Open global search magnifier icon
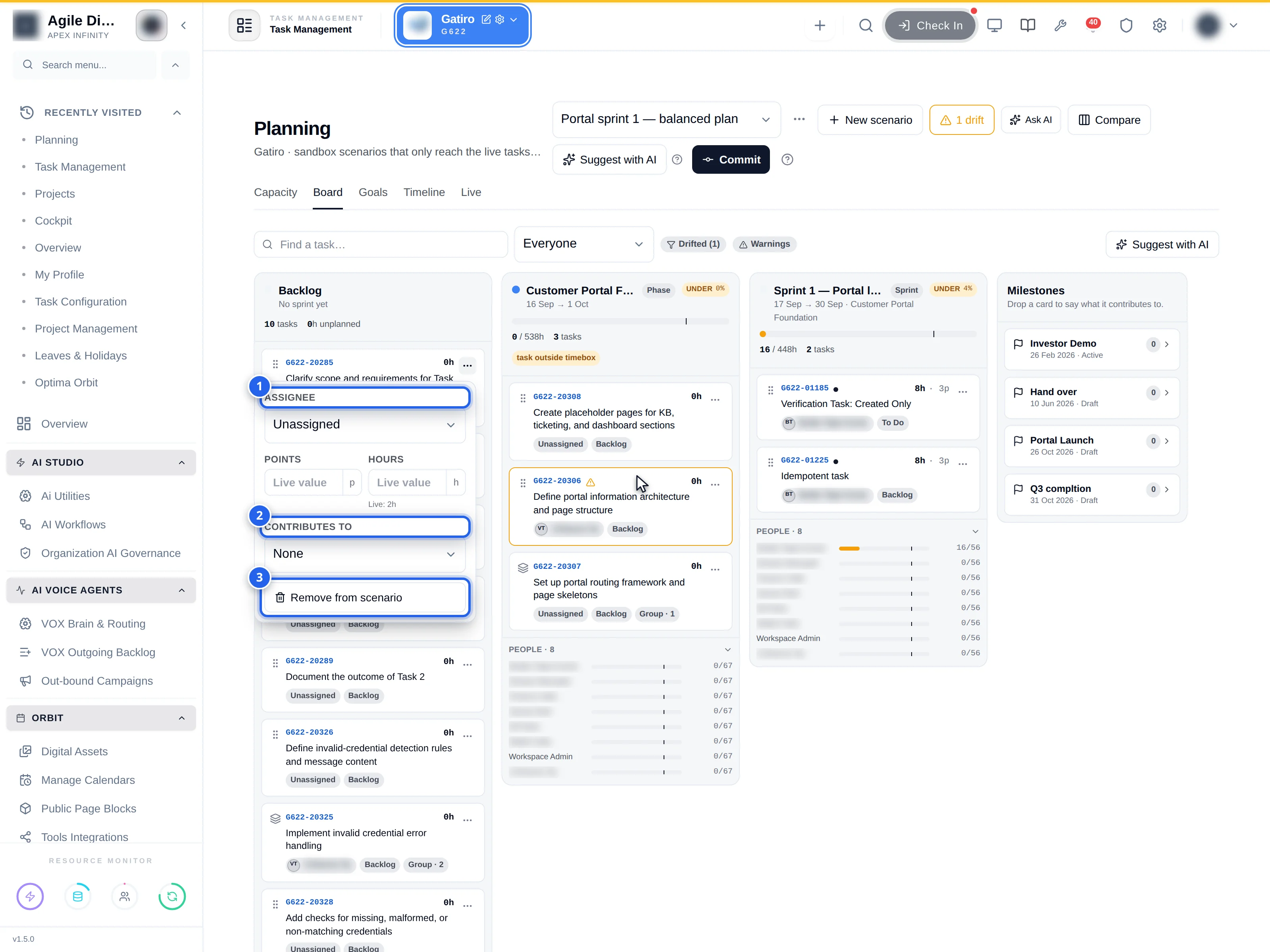The width and height of the screenshot is (1270, 952). pos(866,25)
